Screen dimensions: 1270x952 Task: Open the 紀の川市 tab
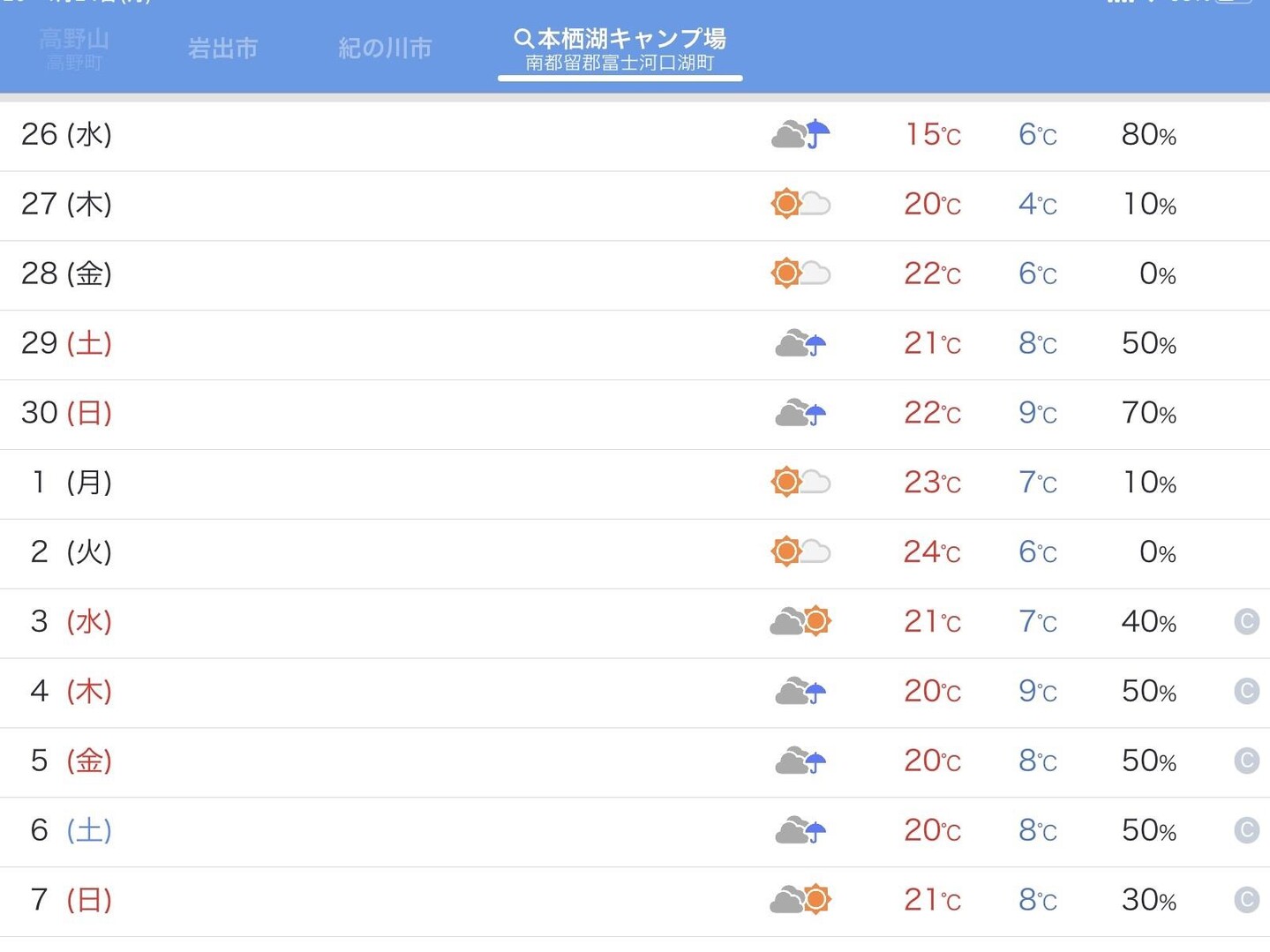[384, 49]
